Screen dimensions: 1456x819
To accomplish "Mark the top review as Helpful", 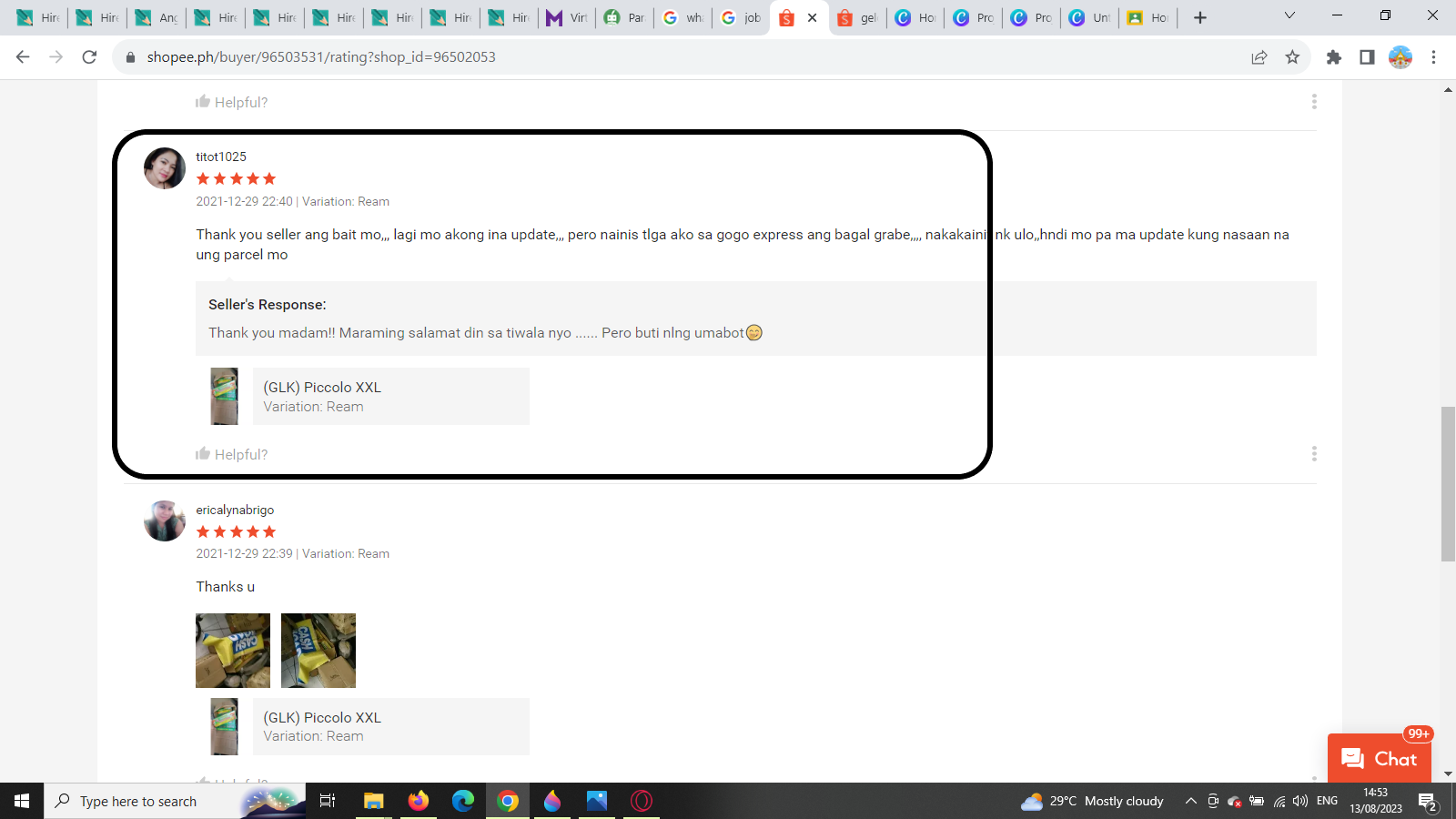I will (231, 102).
